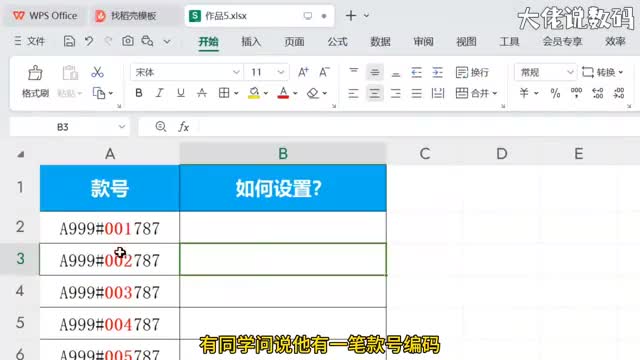Apply percent style format
Image resolution: width=640 pixels, height=360 pixels.
(555, 93)
